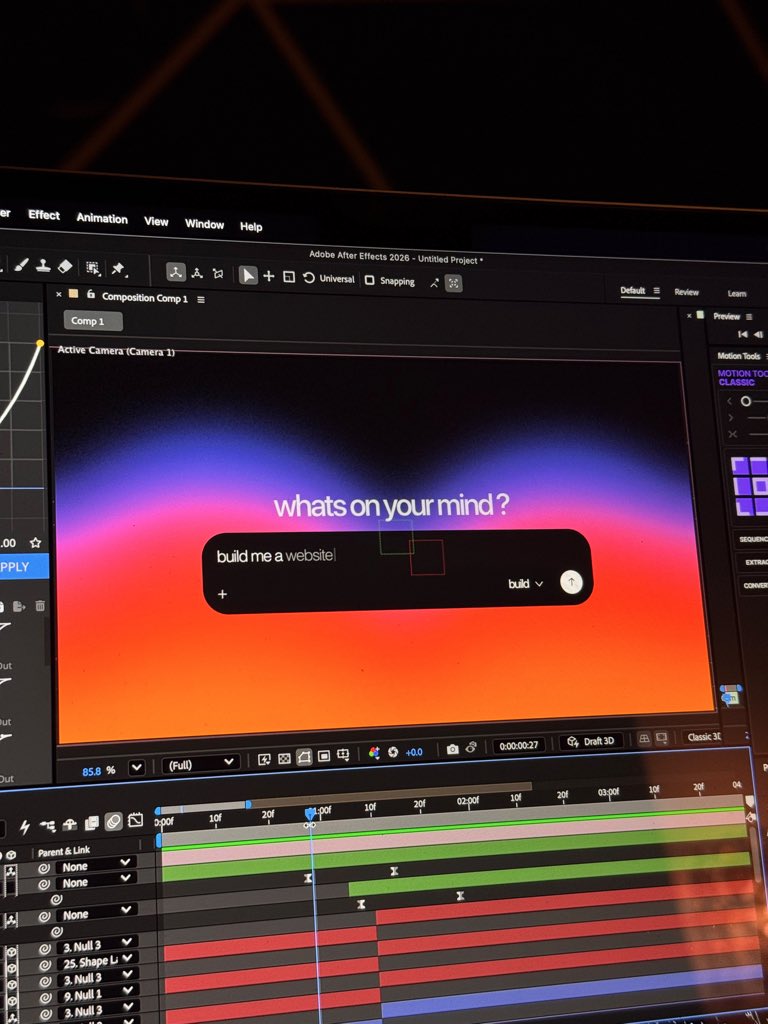Screen dimensions: 768x1024
Task: Go to first frame in Preview panel
Action: 743,334
